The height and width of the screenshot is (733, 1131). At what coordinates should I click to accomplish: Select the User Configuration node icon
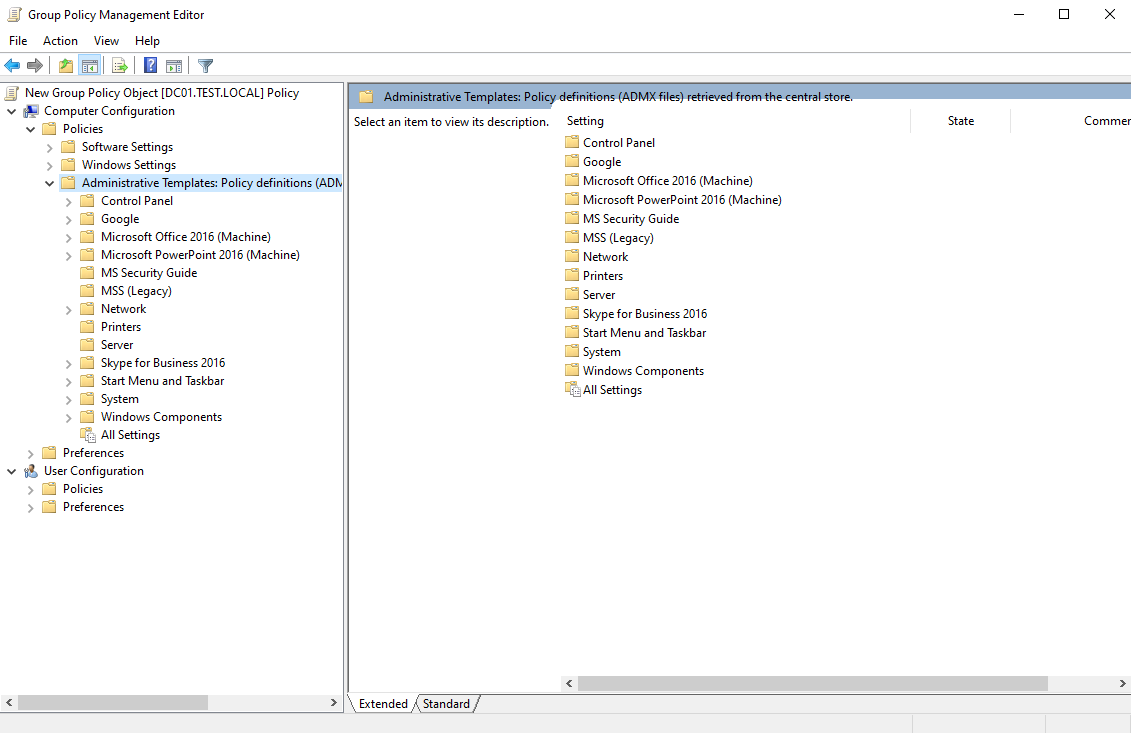(x=31, y=471)
